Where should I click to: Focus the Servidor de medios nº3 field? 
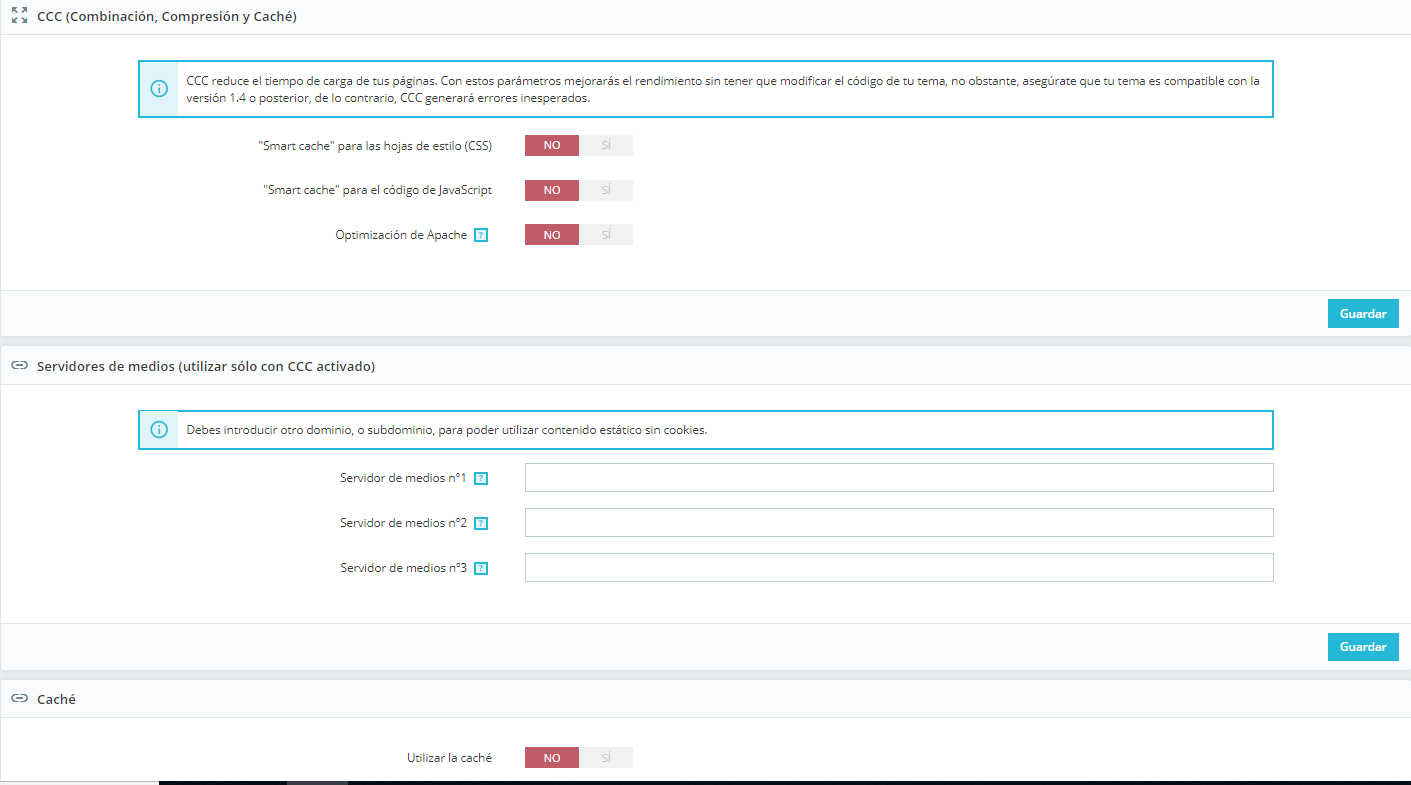[899, 567]
